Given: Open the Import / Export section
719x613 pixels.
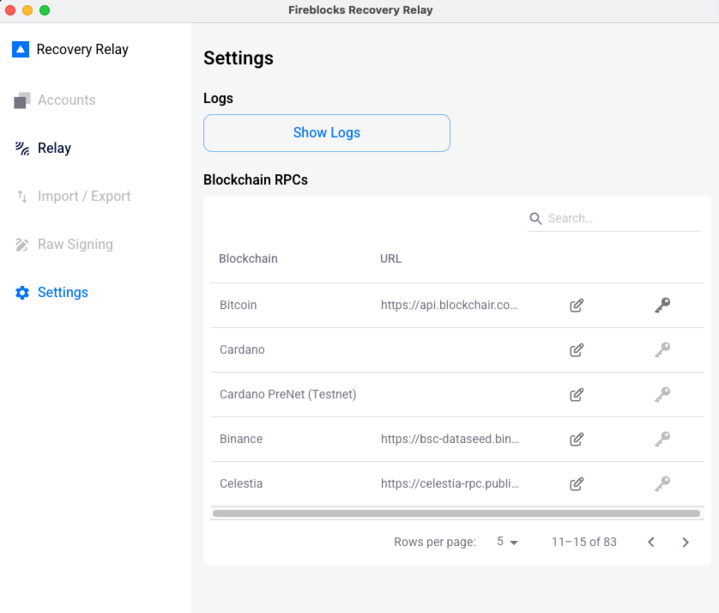Looking at the screenshot, I should (84, 196).
